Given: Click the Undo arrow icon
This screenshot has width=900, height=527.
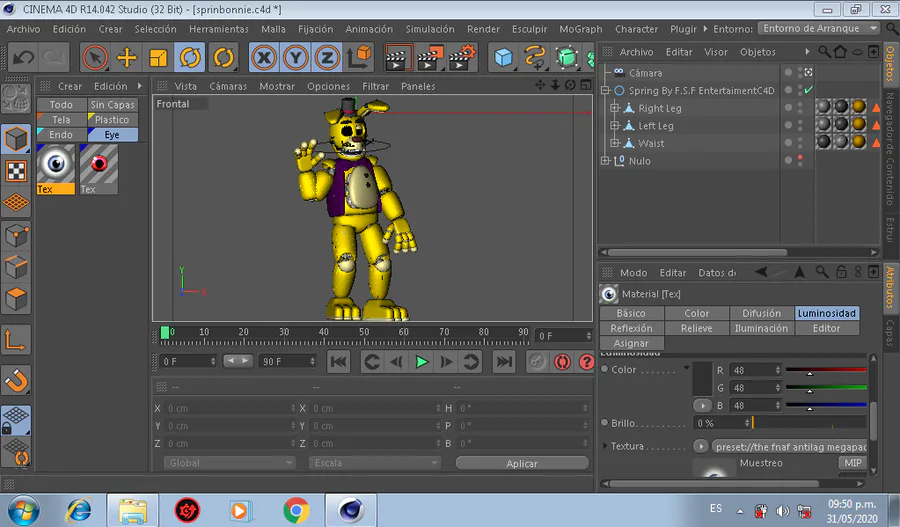Looking at the screenshot, I should point(23,57).
